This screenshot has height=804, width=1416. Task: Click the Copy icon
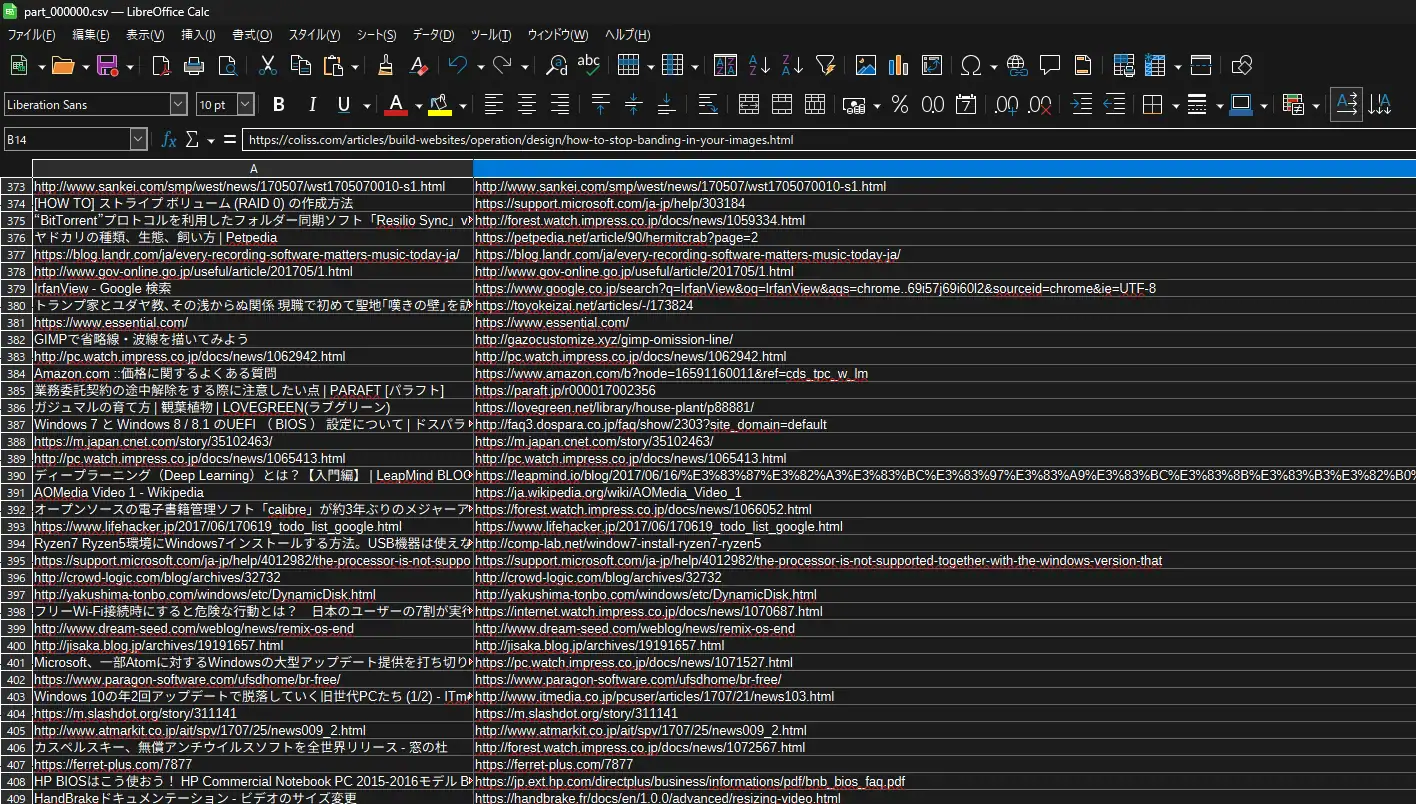[x=300, y=66]
